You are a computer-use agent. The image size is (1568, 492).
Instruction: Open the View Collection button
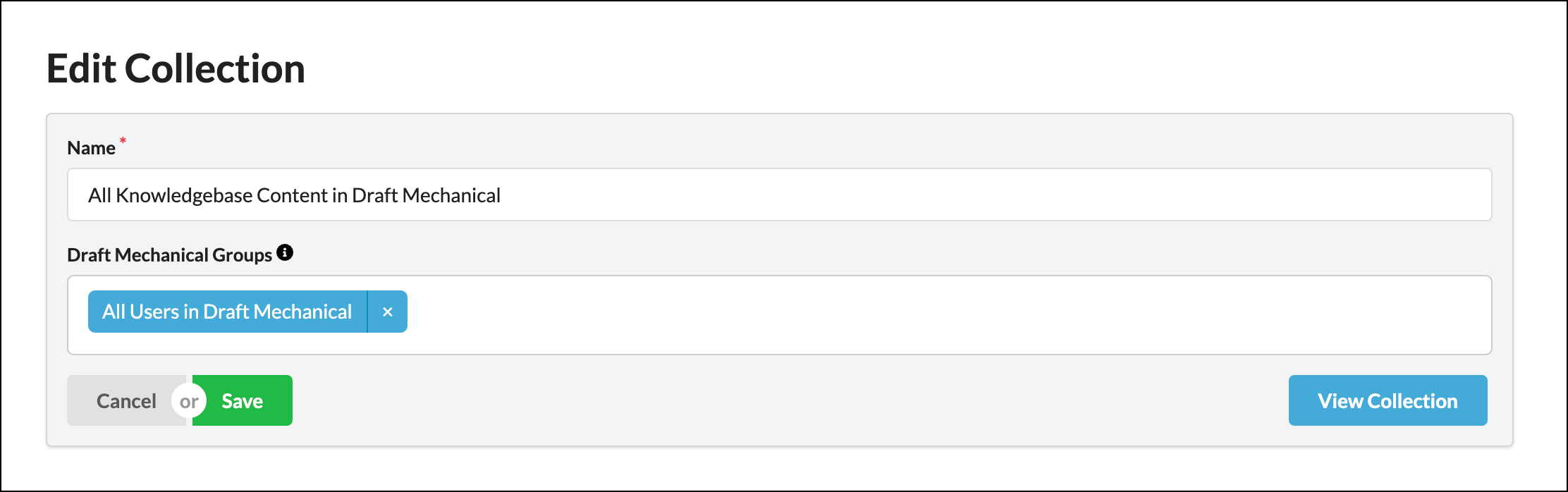[1387, 401]
